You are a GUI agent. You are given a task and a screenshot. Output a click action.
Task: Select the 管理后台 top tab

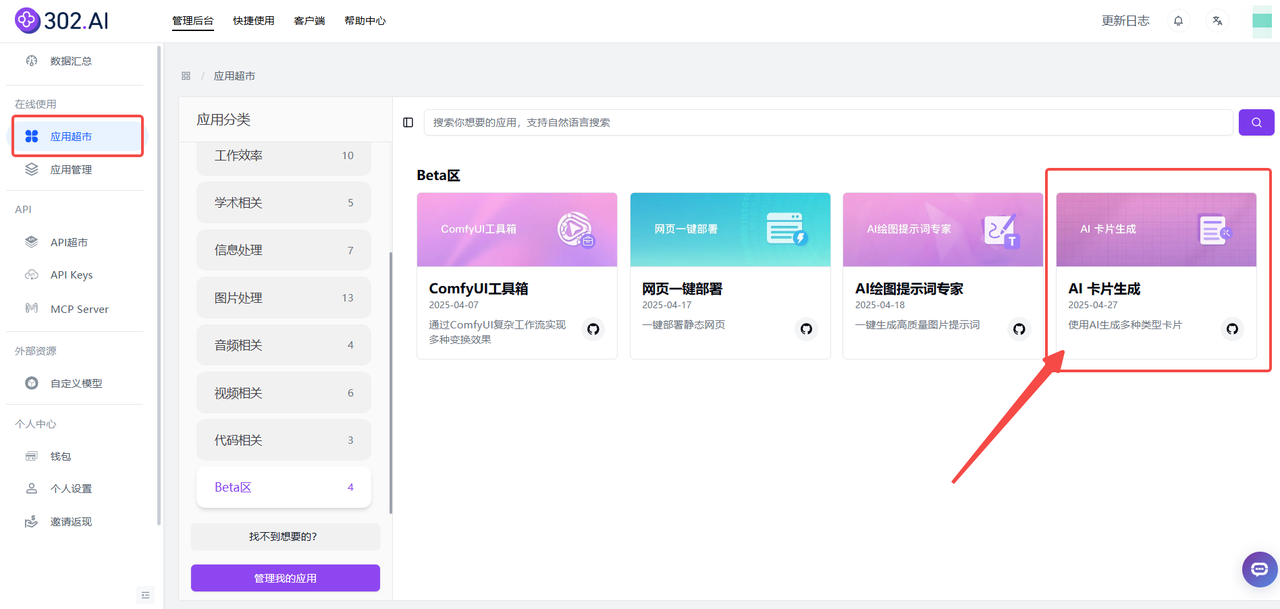(x=192, y=21)
